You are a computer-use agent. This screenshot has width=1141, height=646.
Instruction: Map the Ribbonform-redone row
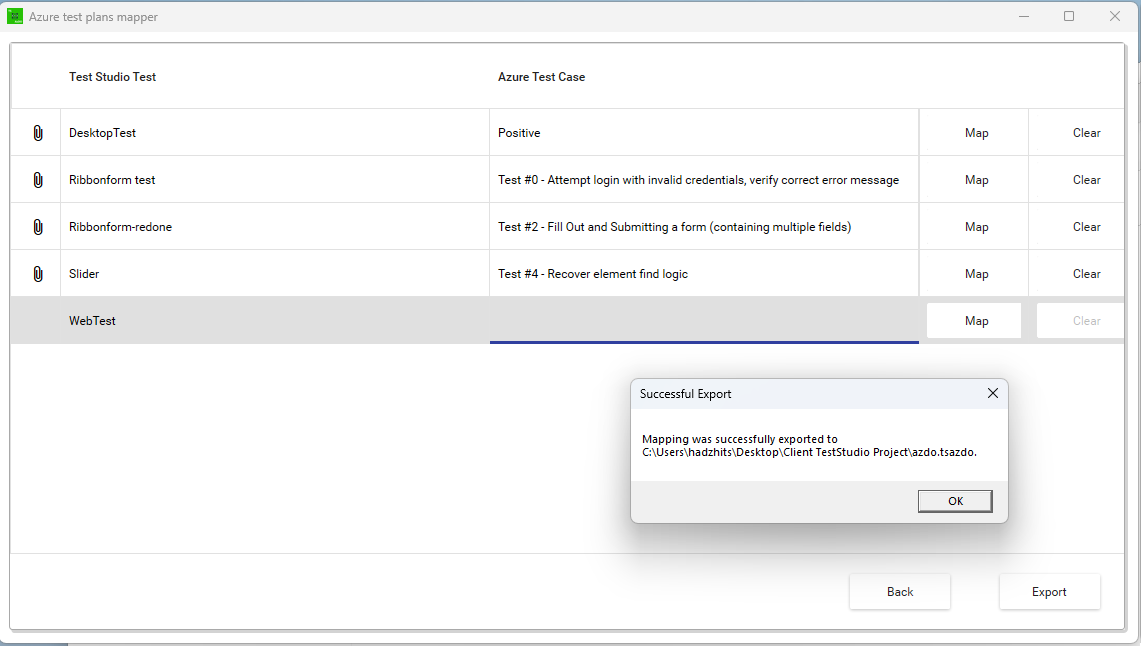click(976, 227)
